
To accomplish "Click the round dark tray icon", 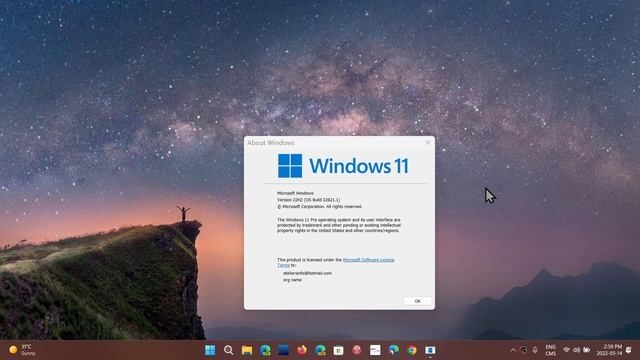I will coord(524,350).
